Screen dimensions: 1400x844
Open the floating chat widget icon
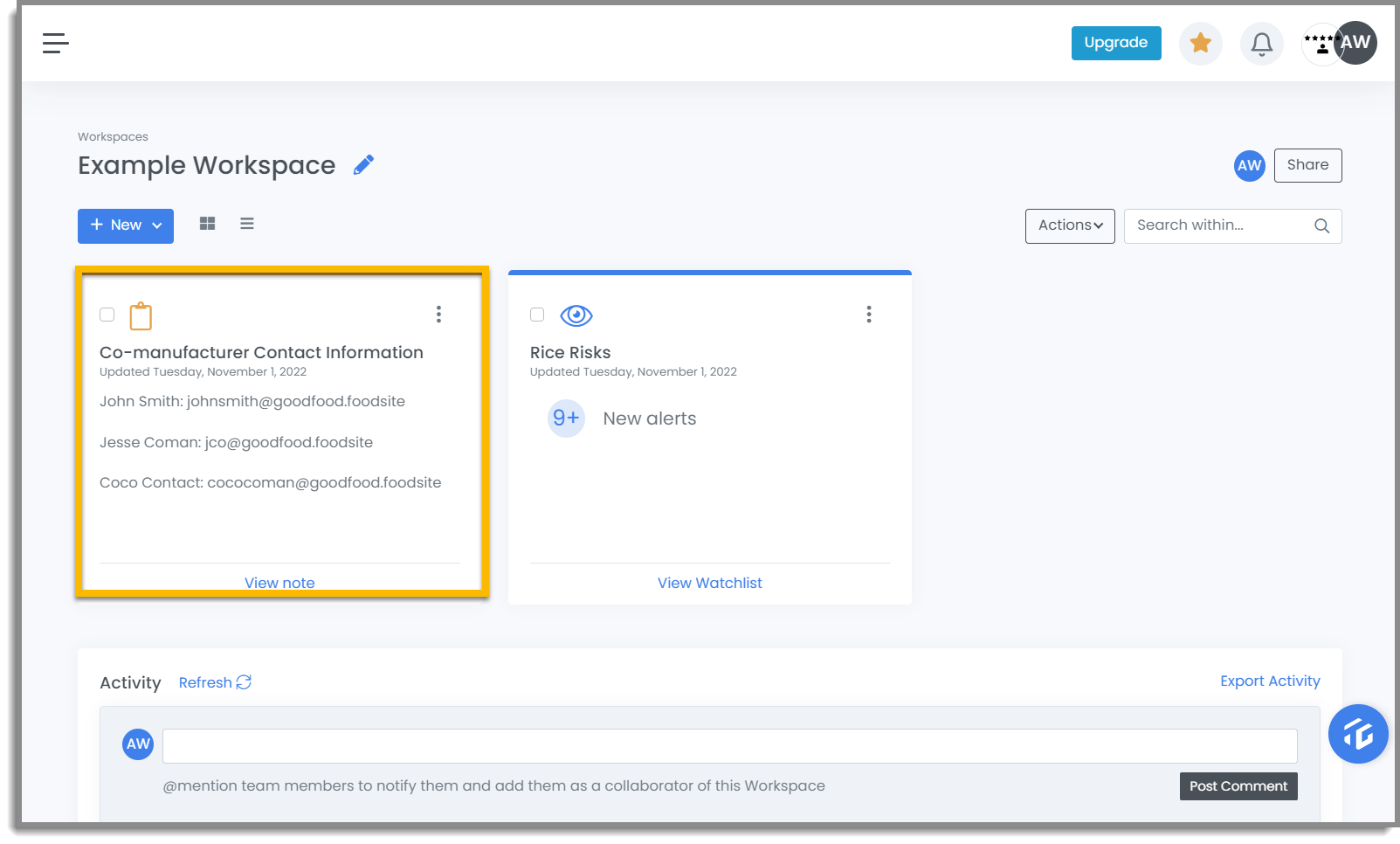coord(1358,734)
